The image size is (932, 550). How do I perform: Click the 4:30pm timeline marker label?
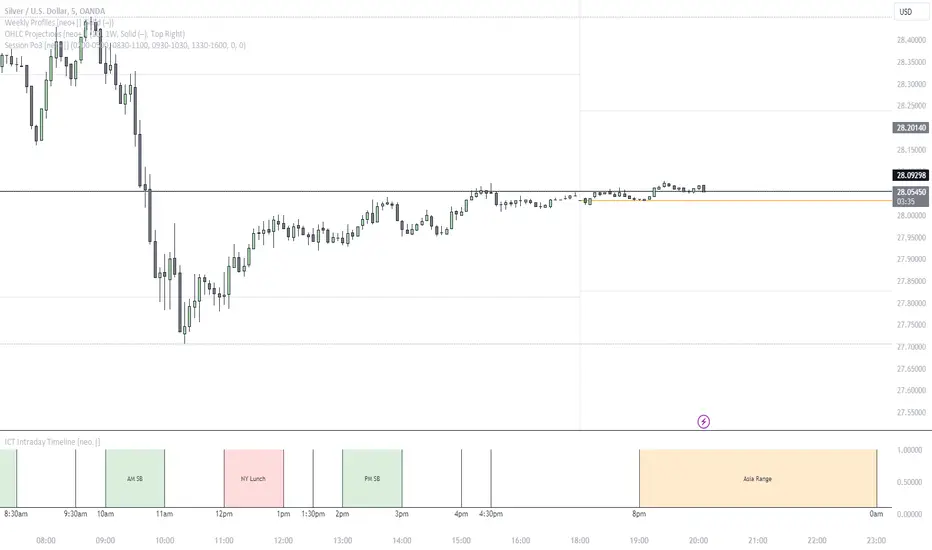491,514
